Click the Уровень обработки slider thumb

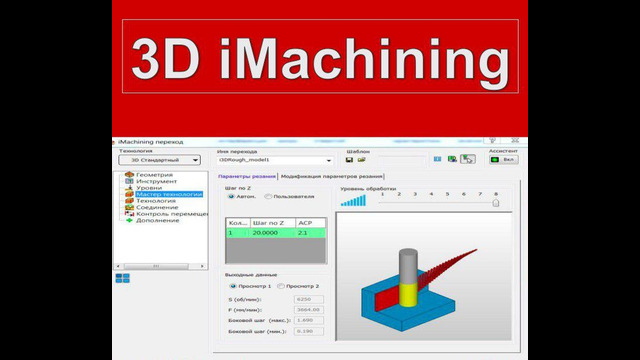[x=496, y=203]
